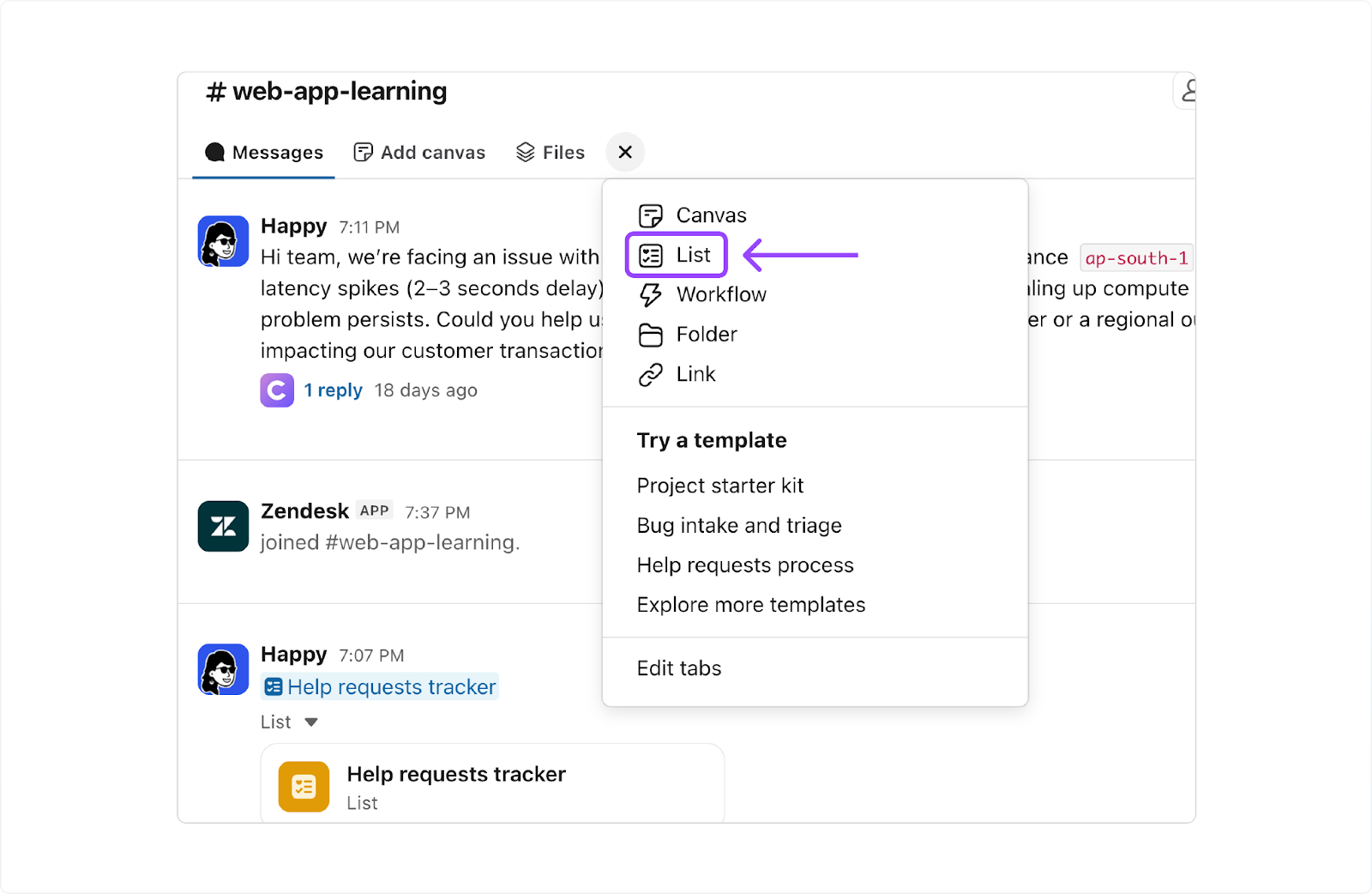Open channel members via person icon
Screen dimensions: 1372x894
point(1190,90)
